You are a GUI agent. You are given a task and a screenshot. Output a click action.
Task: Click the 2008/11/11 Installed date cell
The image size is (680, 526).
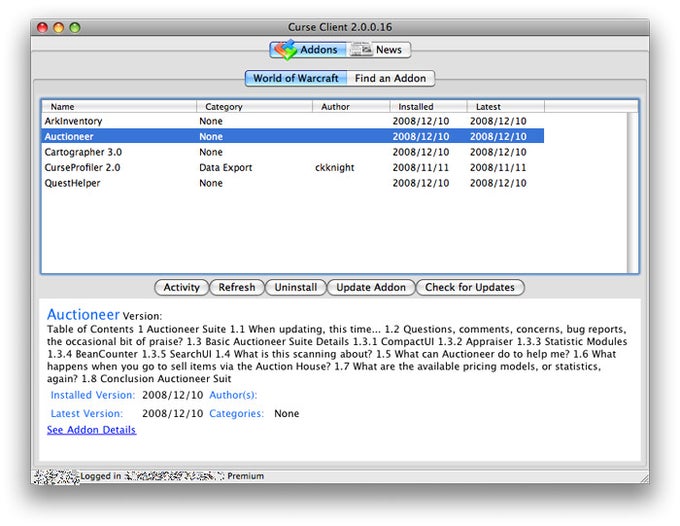pyautogui.click(x=421, y=167)
